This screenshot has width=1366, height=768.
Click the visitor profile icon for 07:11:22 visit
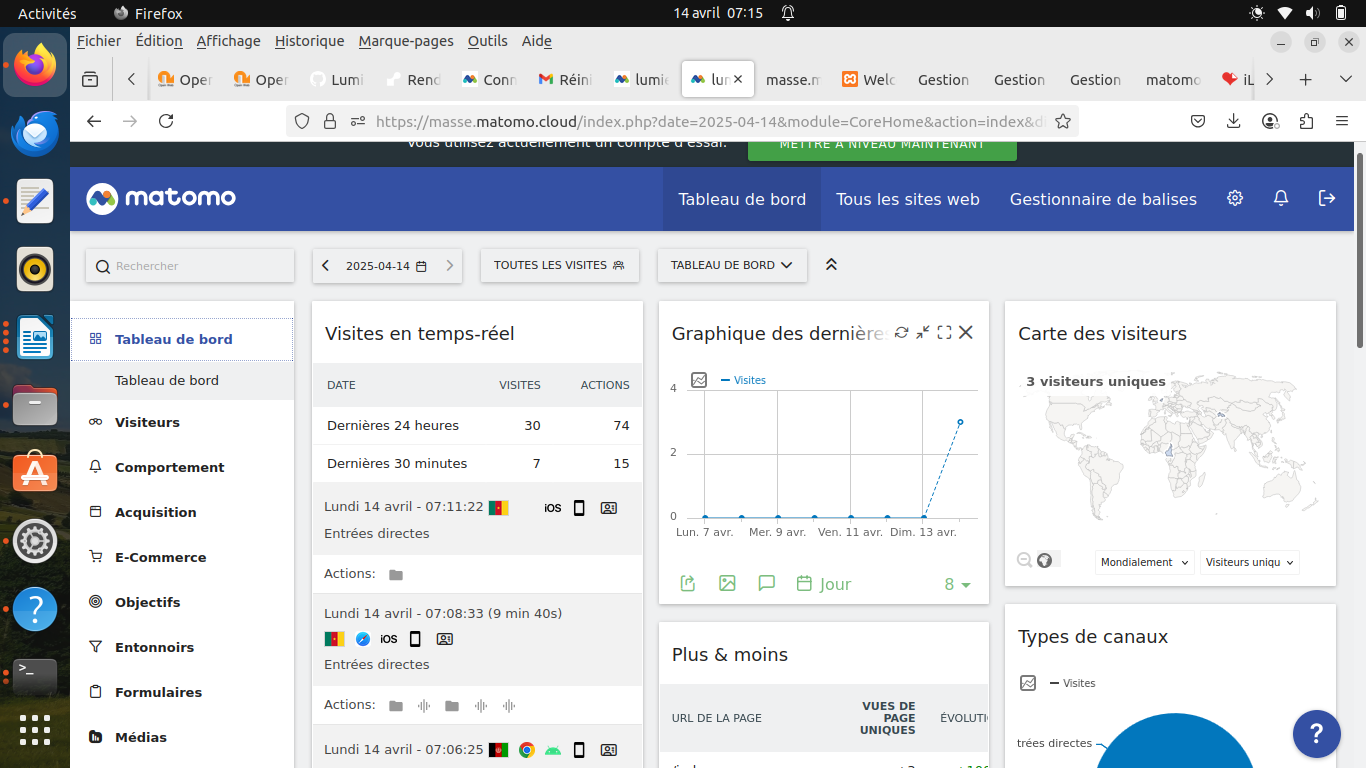608,508
